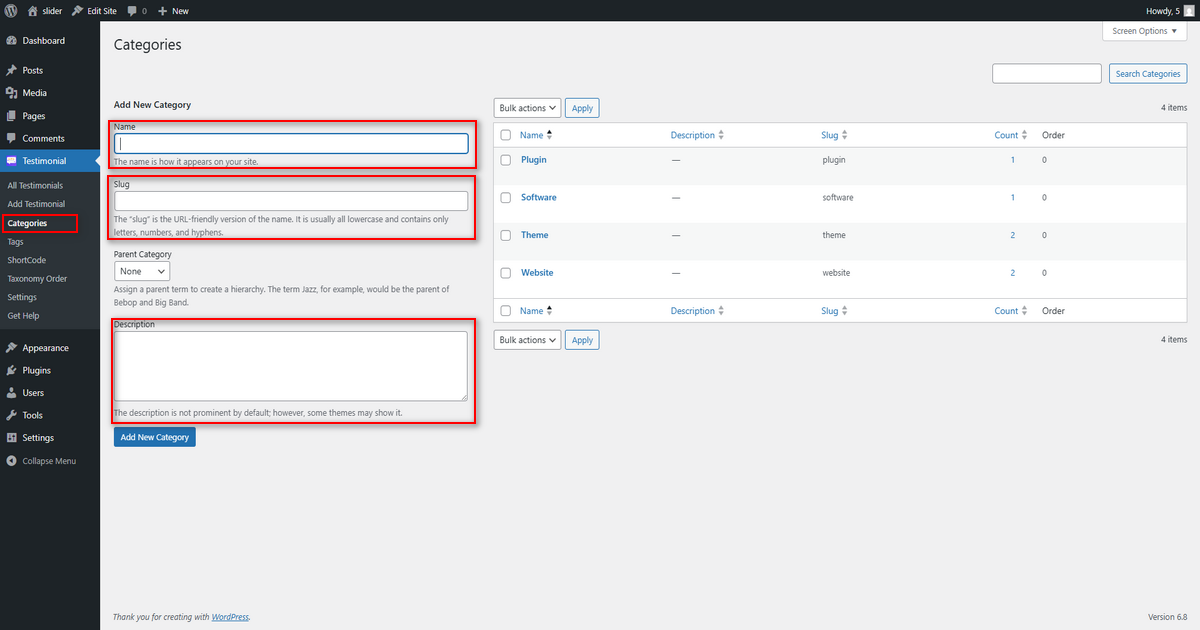Open the Taxonomy Order submenu item

37,279
